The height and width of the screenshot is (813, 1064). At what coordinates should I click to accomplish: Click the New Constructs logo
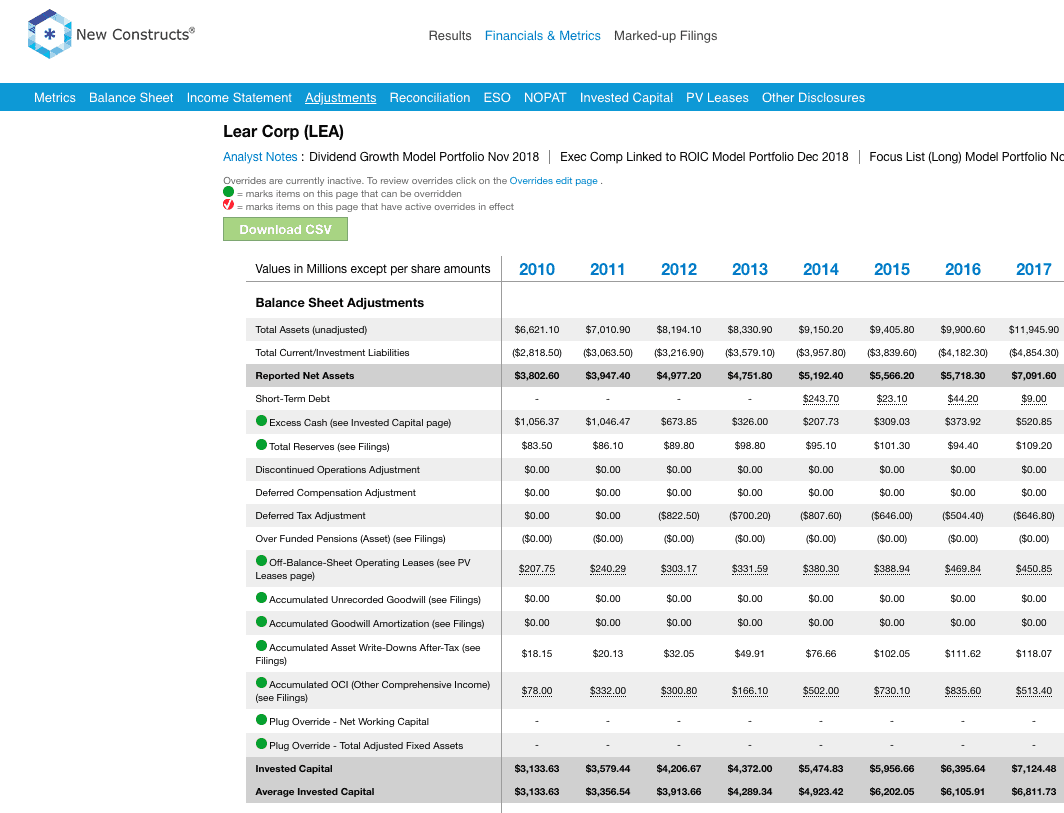pos(111,34)
